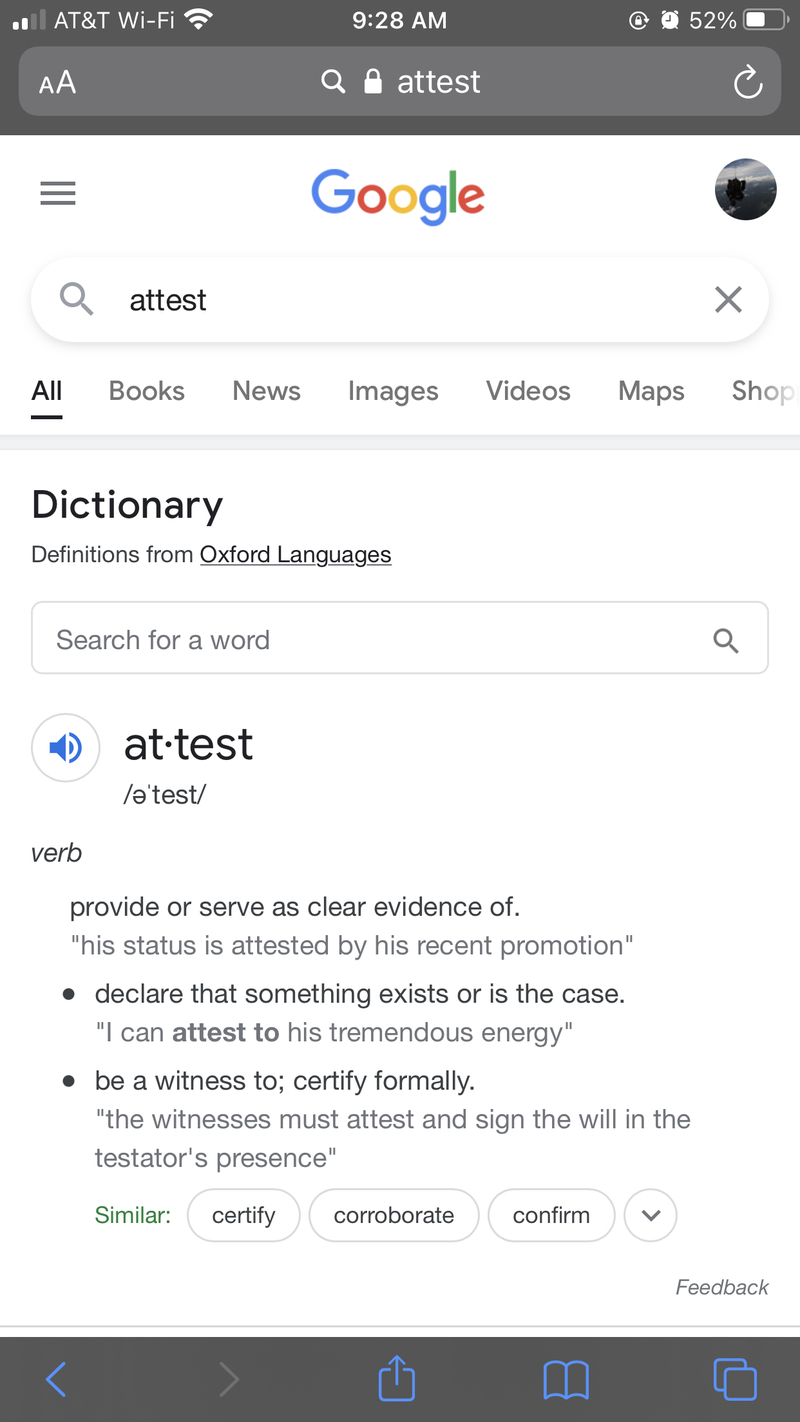Play the attest pronunciation audio

coord(66,747)
